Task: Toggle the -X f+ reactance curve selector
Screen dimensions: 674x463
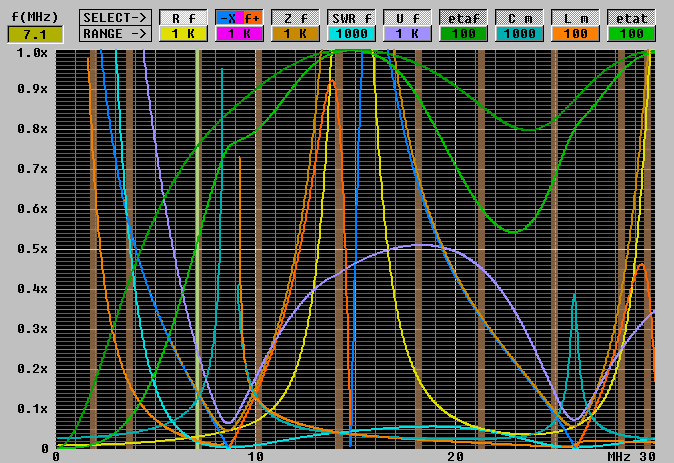Action: point(239,18)
